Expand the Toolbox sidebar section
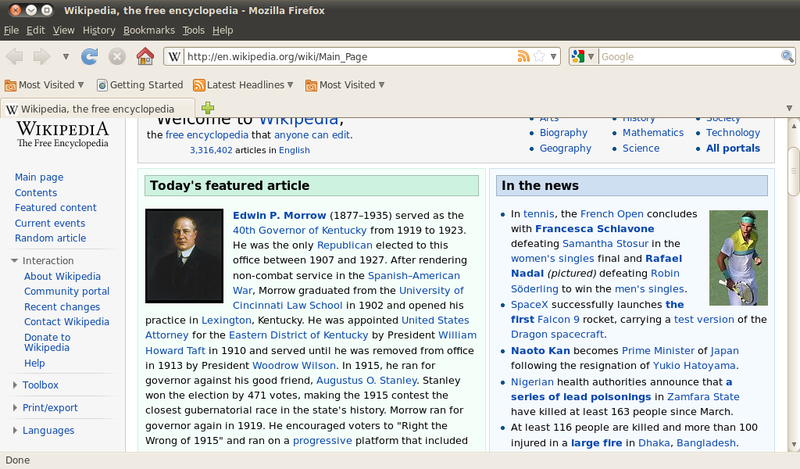This screenshot has height=469, width=800. point(35,385)
